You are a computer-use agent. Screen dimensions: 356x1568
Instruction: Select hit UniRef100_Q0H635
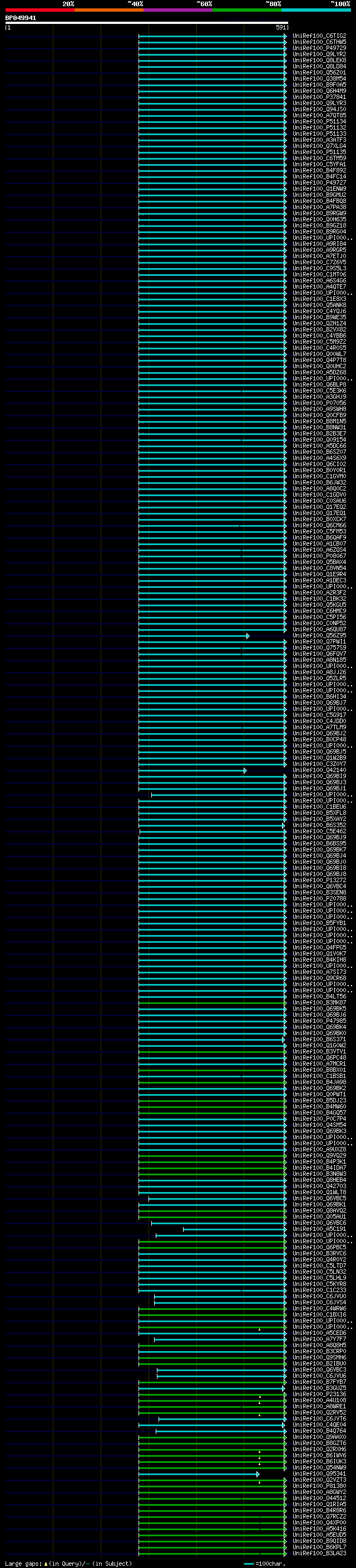[x=319, y=220]
